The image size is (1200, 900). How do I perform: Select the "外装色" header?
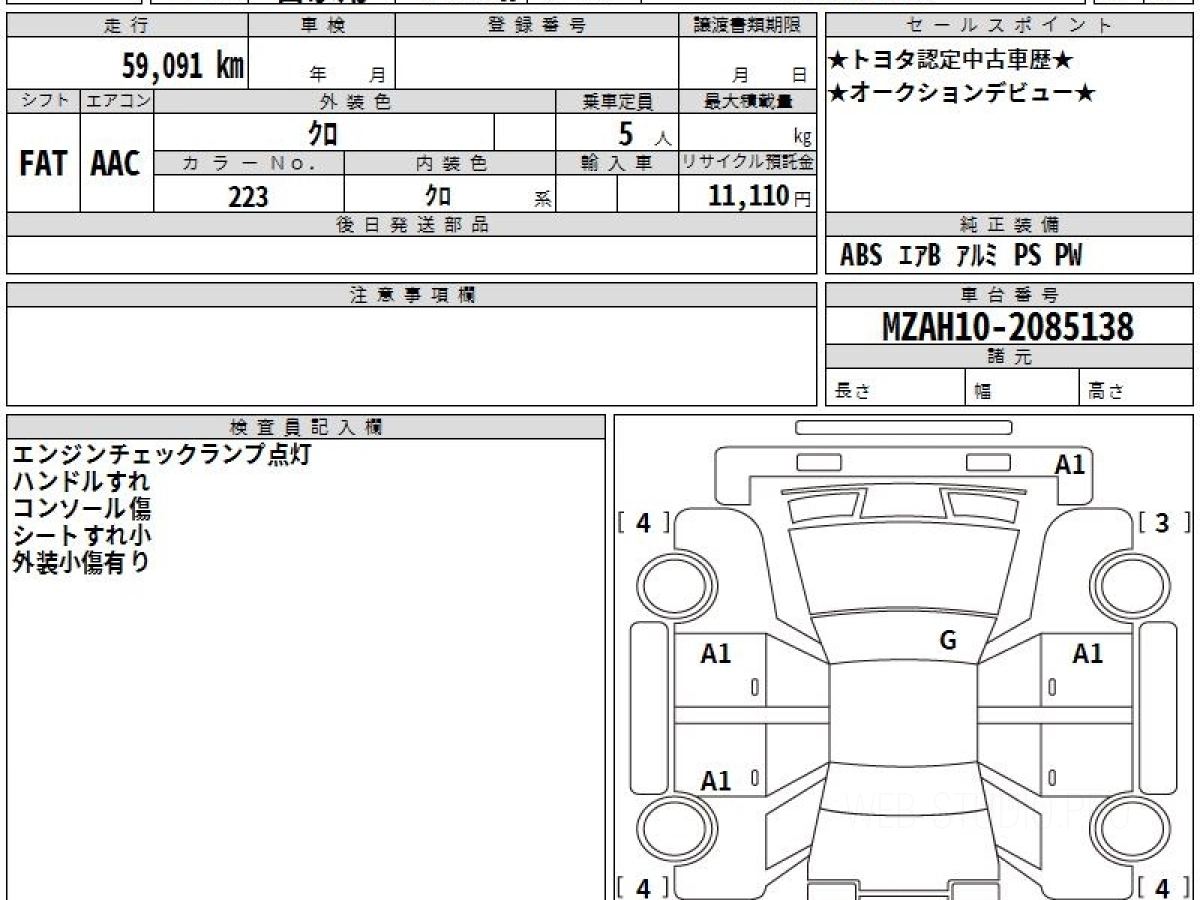(x=355, y=101)
